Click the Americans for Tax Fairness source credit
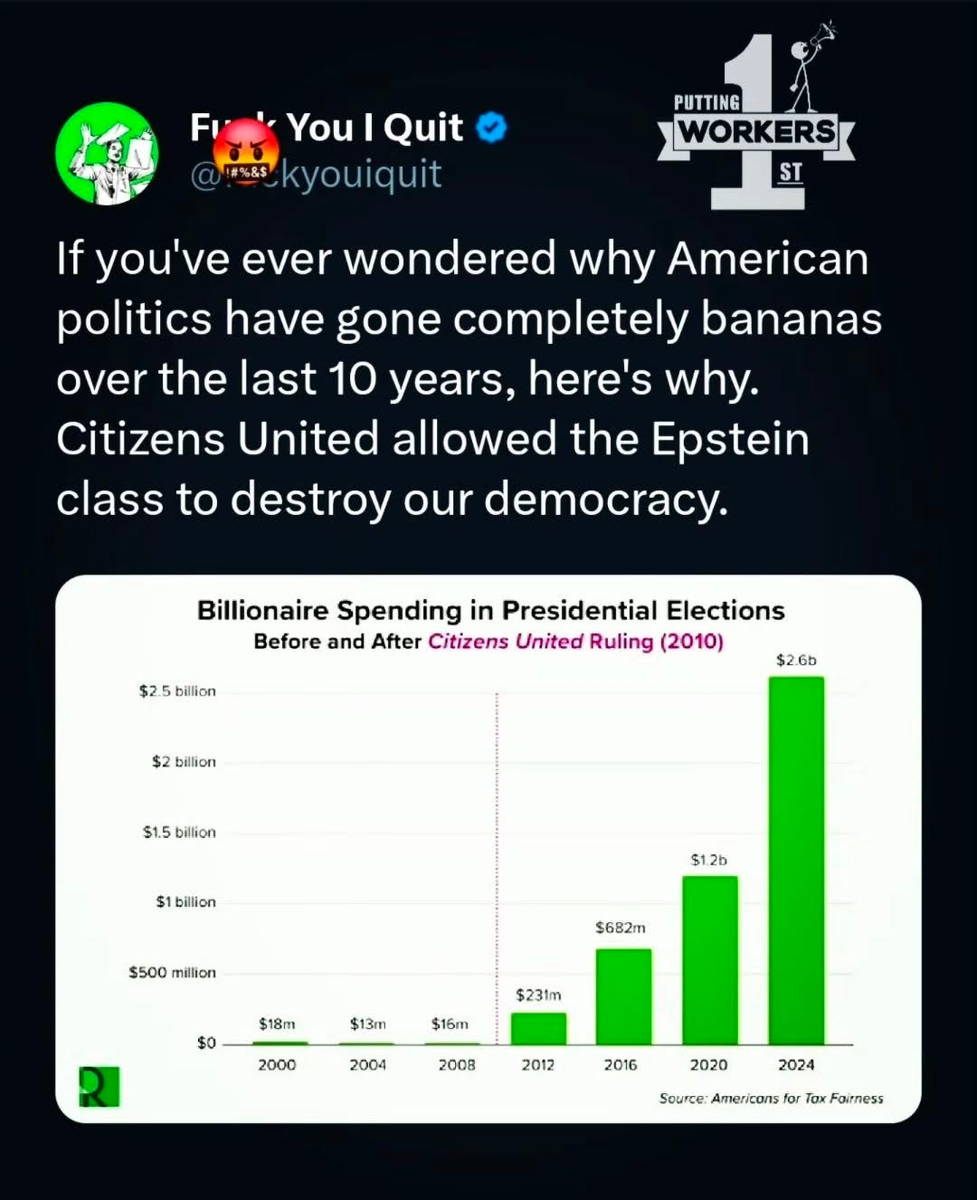This screenshot has height=1200, width=977. point(771,1098)
